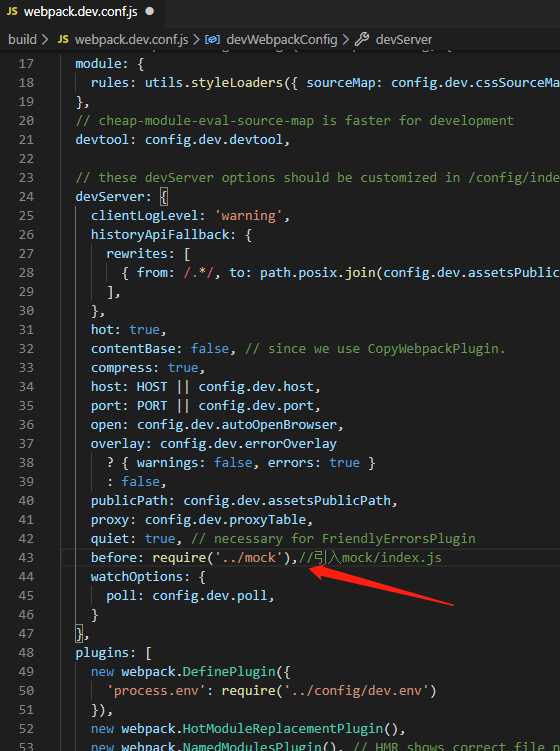Click the chevron before devServer breadcrumb
The image size is (560, 751).
346,39
